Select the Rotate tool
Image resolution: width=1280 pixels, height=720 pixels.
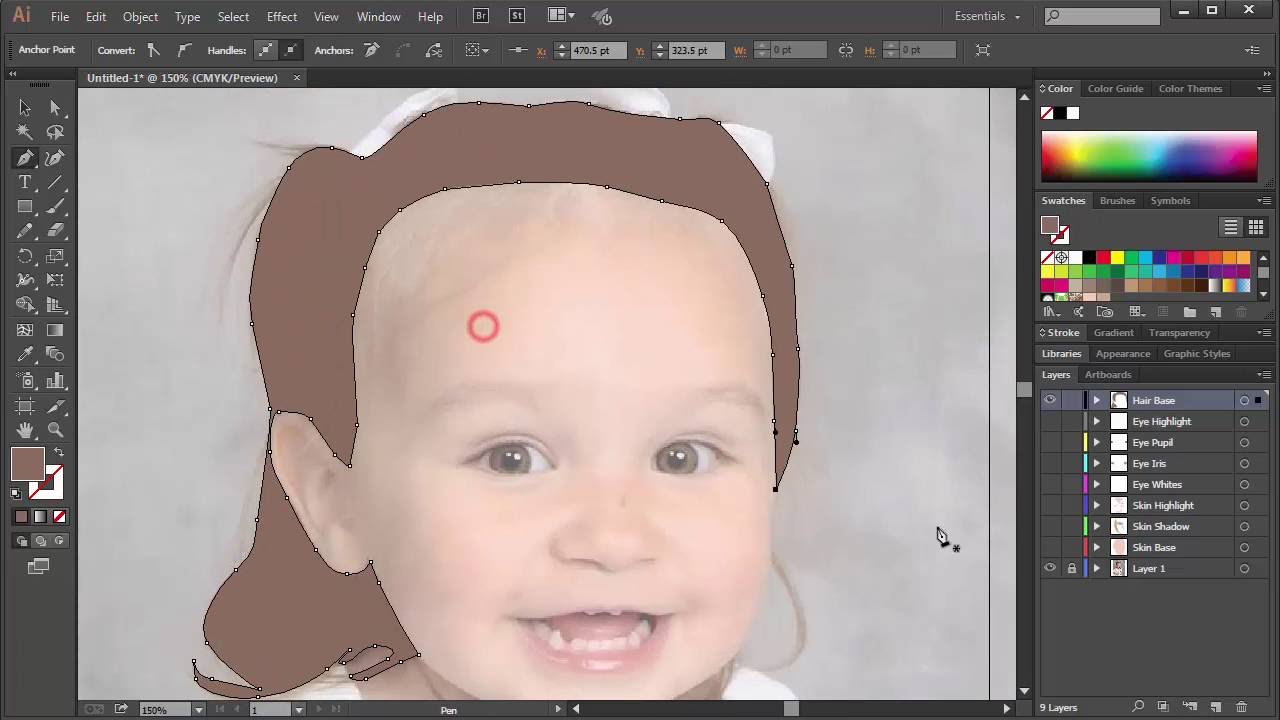pos(25,257)
